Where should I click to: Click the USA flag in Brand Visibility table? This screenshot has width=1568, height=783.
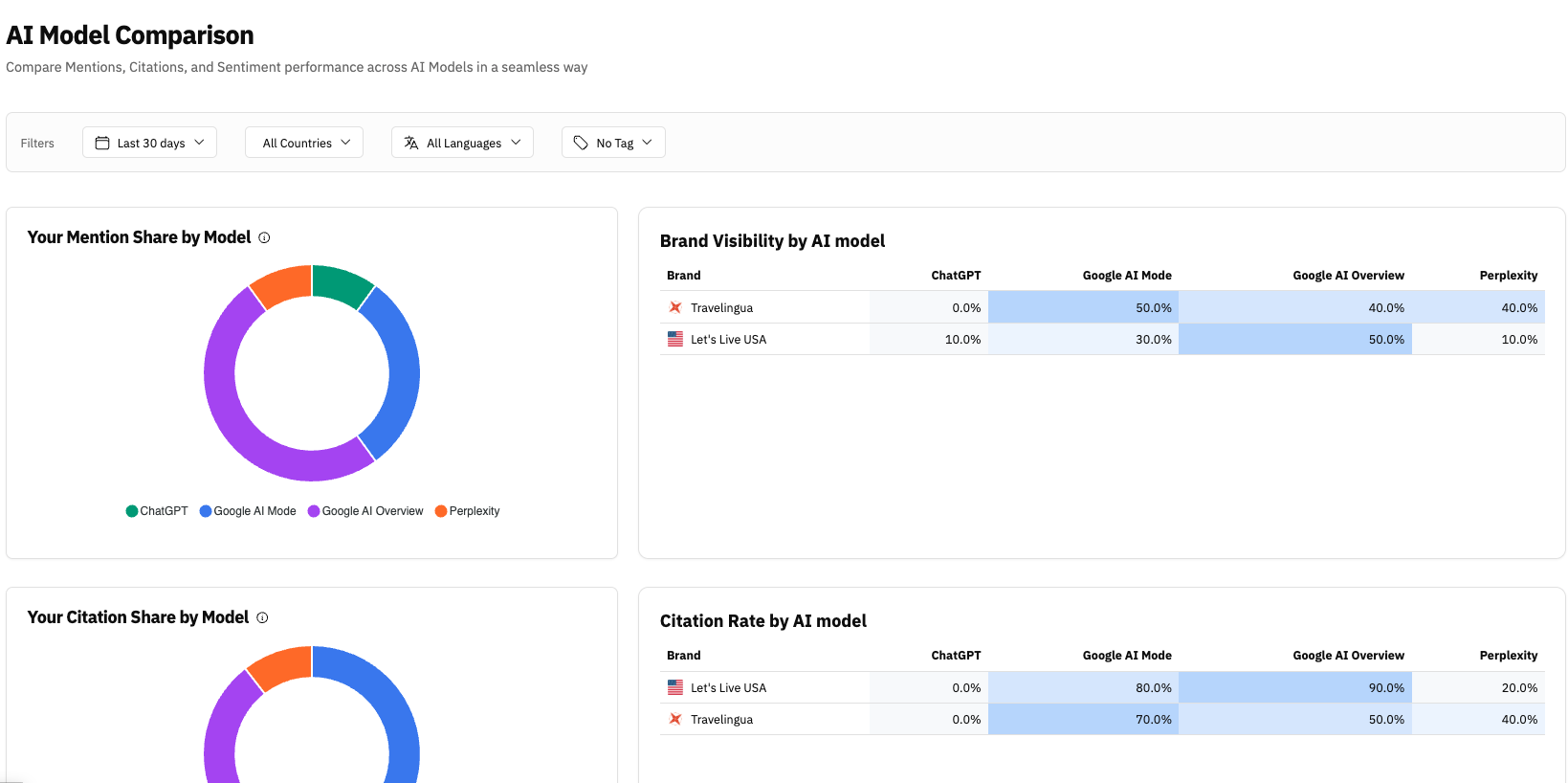click(x=675, y=339)
